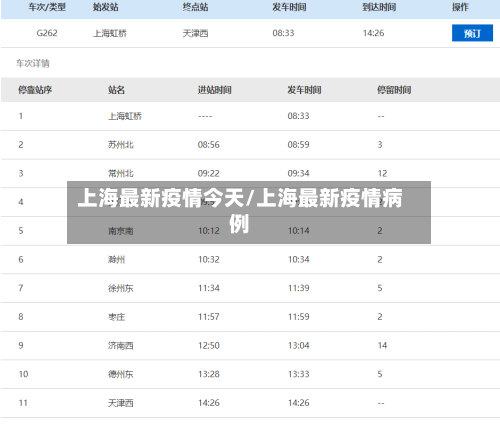Click 14:26 under the 到达时间 column
Viewport: 500px width, 425px height.
pos(373,33)
